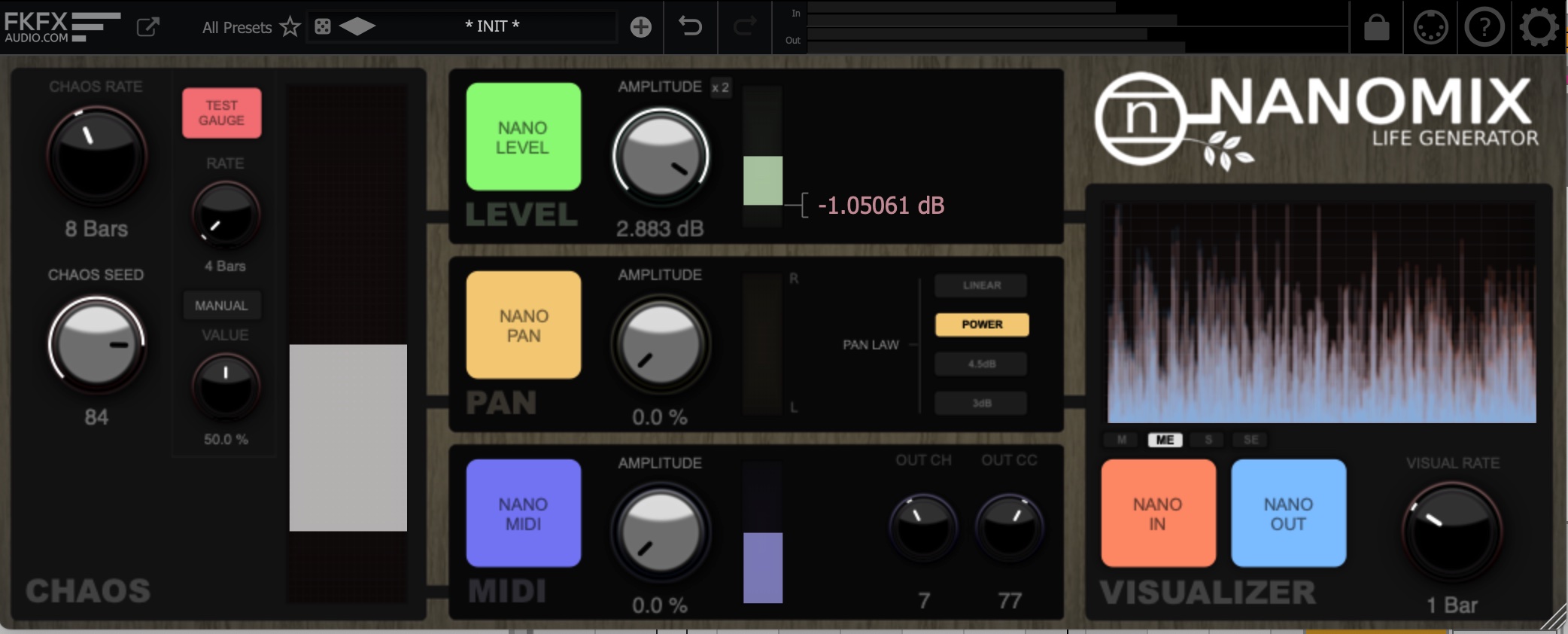
Task: Click the 8 Bars chaos rate value
Action: click(x=96, y=229)
